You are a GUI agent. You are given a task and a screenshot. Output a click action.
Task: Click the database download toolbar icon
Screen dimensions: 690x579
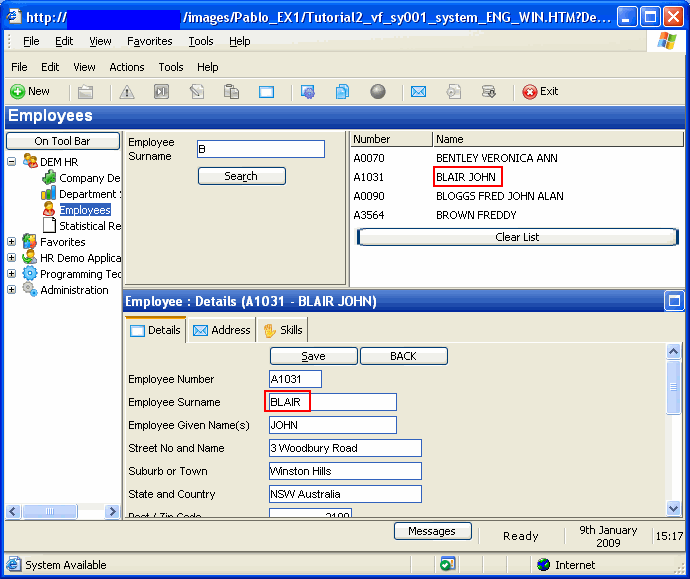pos(488,92)
